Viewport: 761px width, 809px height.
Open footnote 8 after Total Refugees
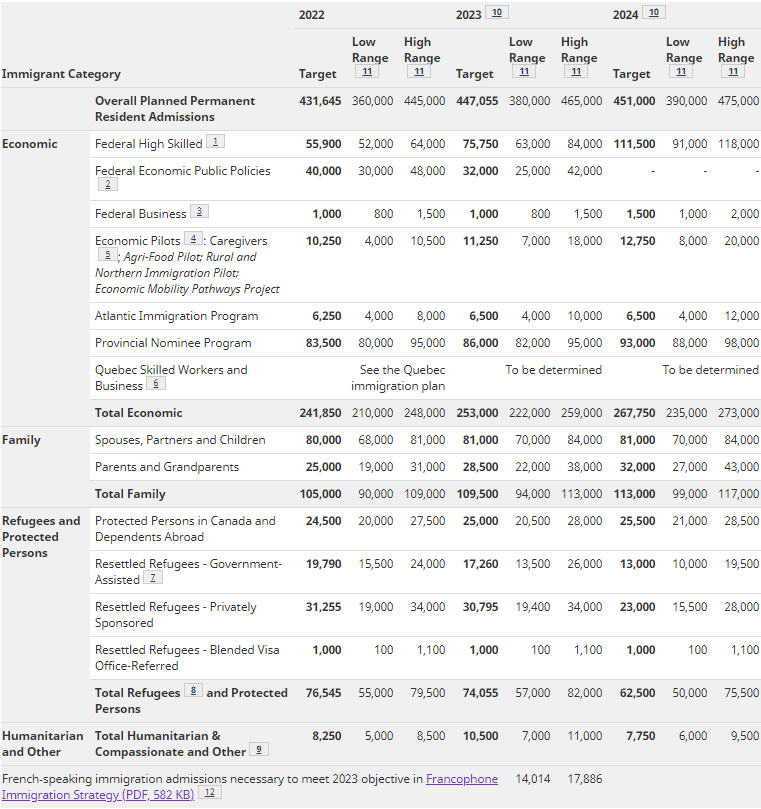coord(193,690)
